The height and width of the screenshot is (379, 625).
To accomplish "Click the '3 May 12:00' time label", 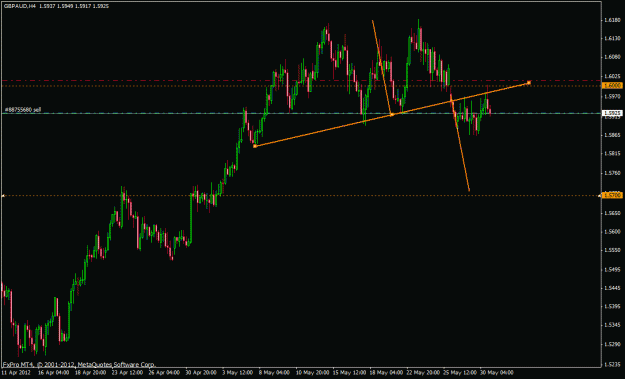I will click(238, 373).
